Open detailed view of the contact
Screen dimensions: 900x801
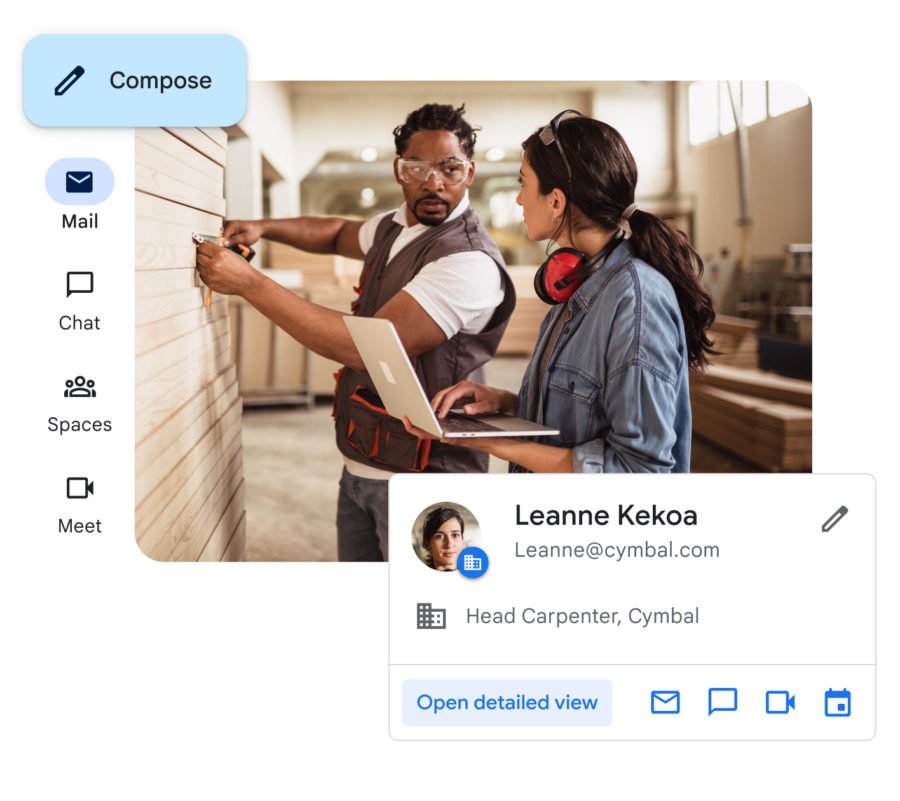point(507,702)
